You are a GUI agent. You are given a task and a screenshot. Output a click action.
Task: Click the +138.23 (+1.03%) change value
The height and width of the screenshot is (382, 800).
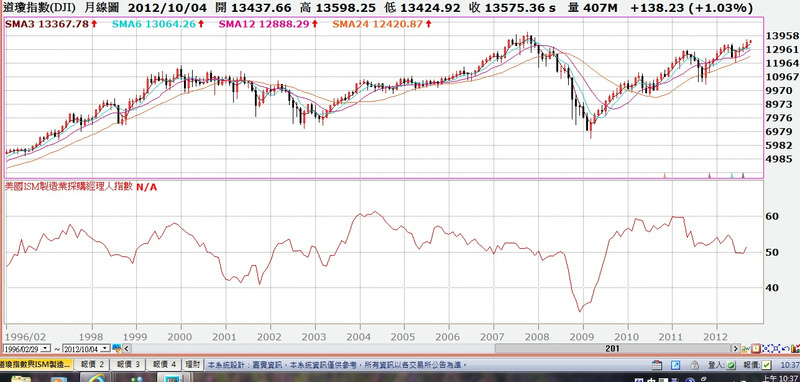[x=691, y=8]
